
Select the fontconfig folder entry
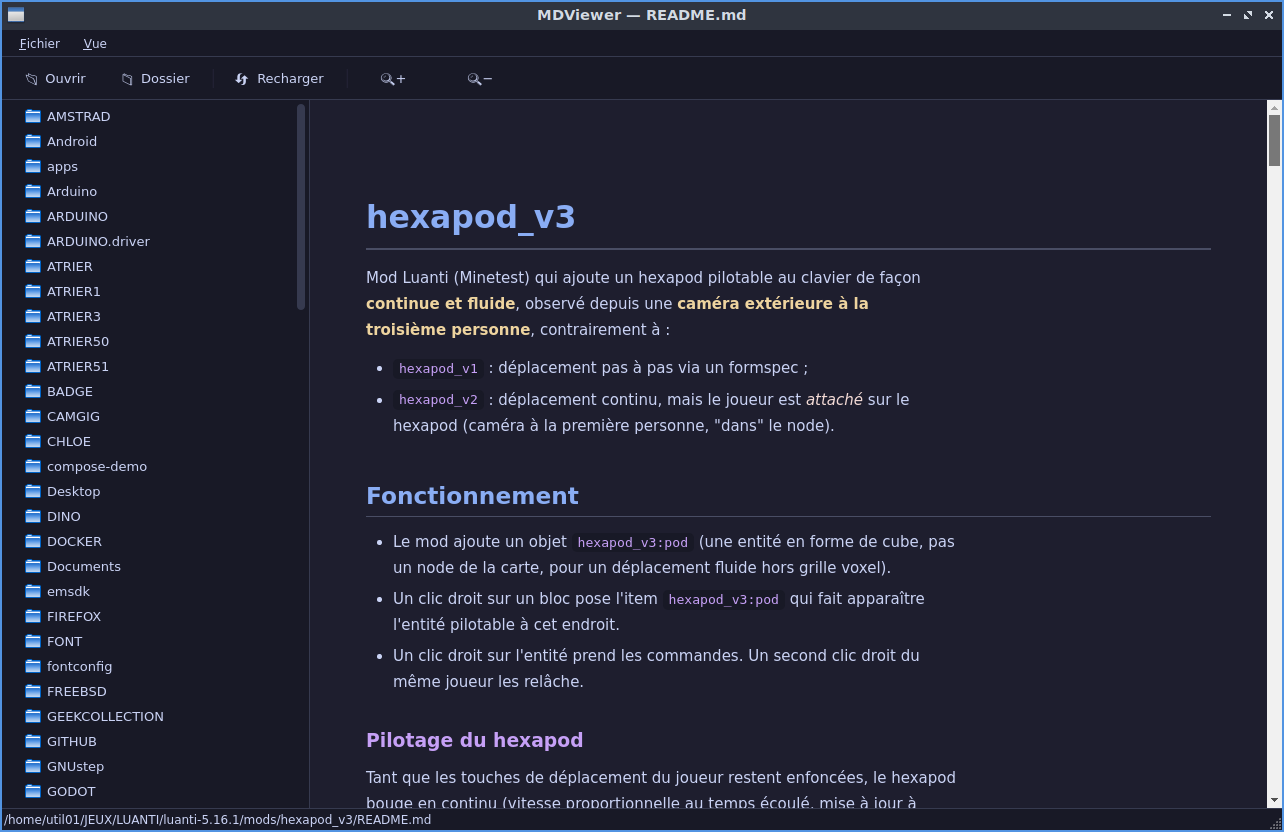point(80,666)
